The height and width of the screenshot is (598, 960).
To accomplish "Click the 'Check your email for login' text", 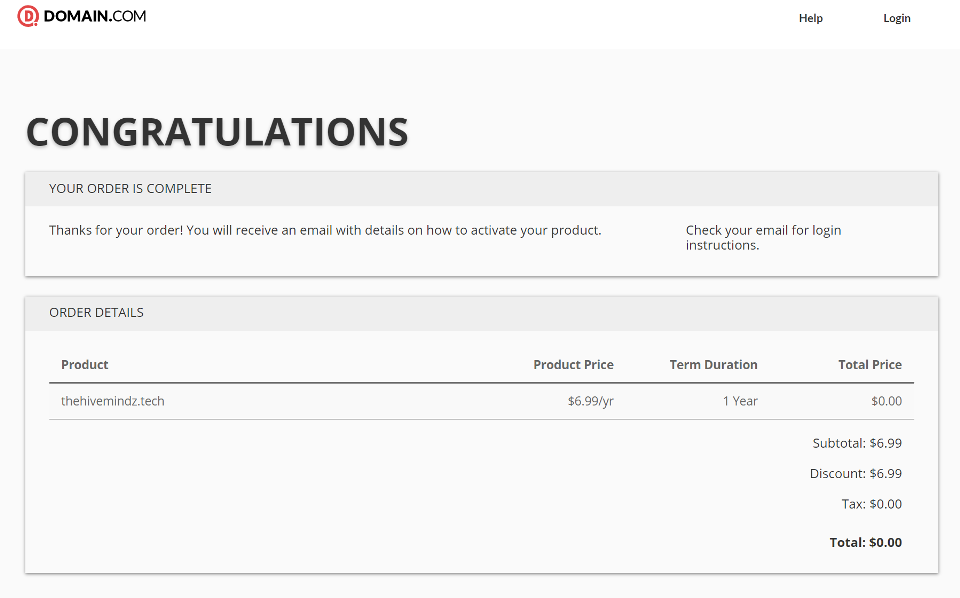I will coord(763,231).
